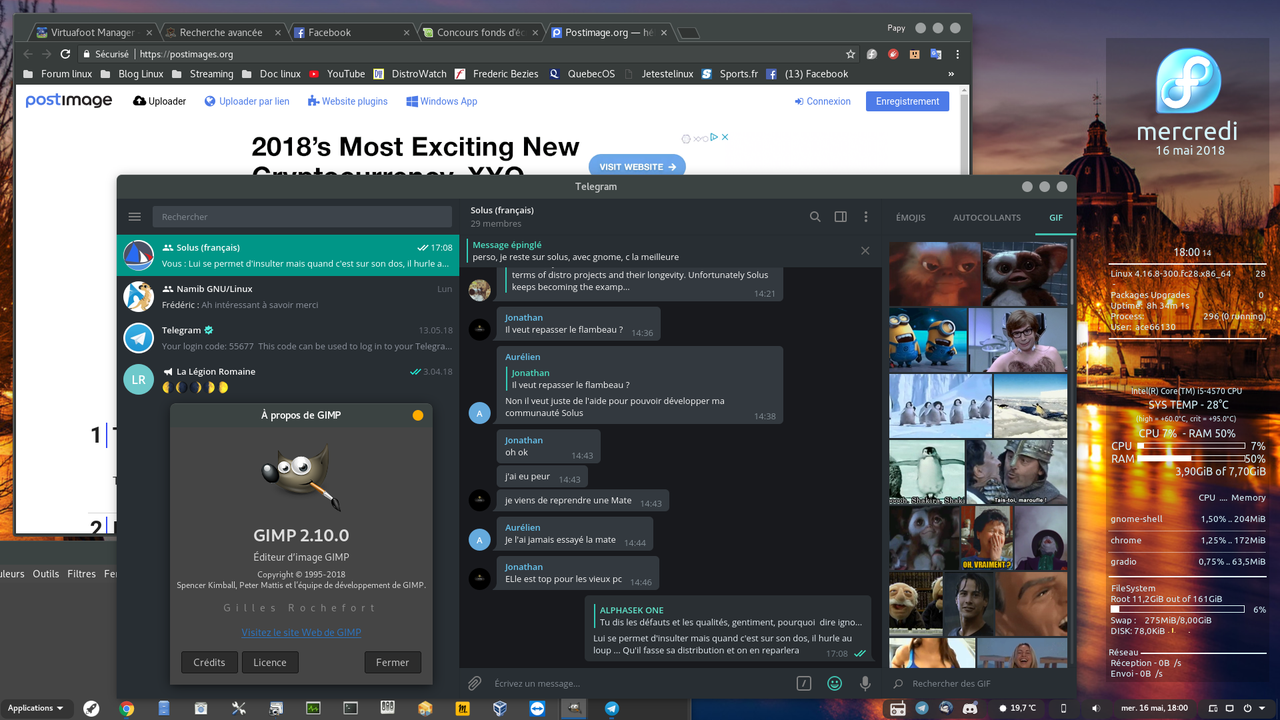
Task: Expand hidden Chrome bookmarks chevron
Action: (953, 74)
